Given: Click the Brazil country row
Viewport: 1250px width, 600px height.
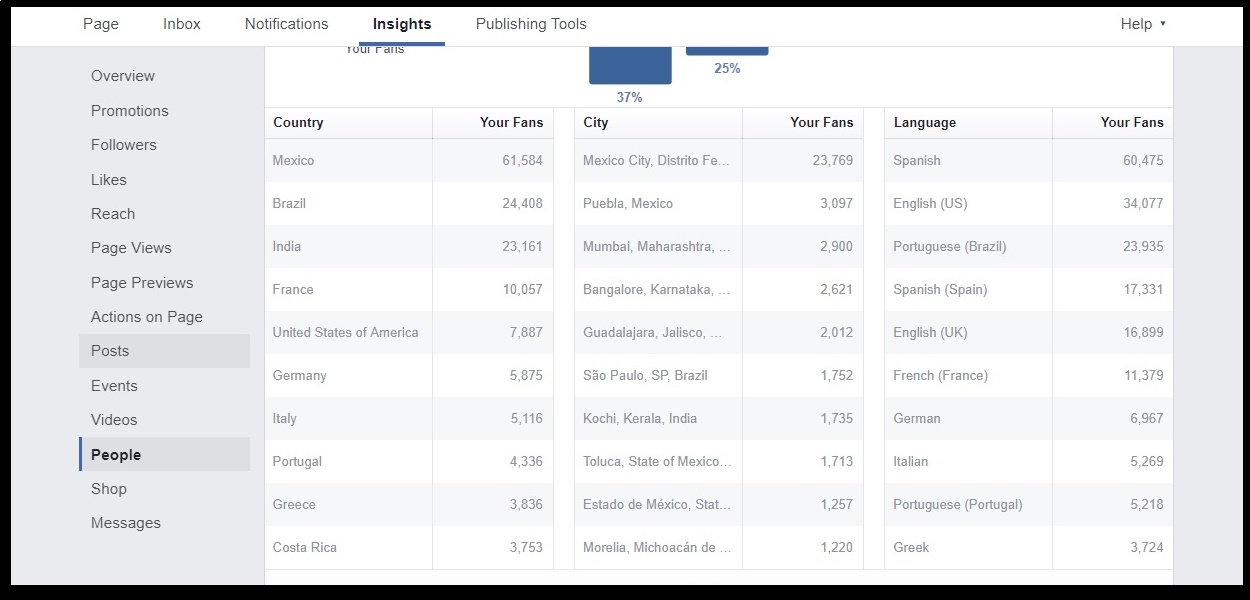Looking at the screenshot, I should [x=409, y=203].
